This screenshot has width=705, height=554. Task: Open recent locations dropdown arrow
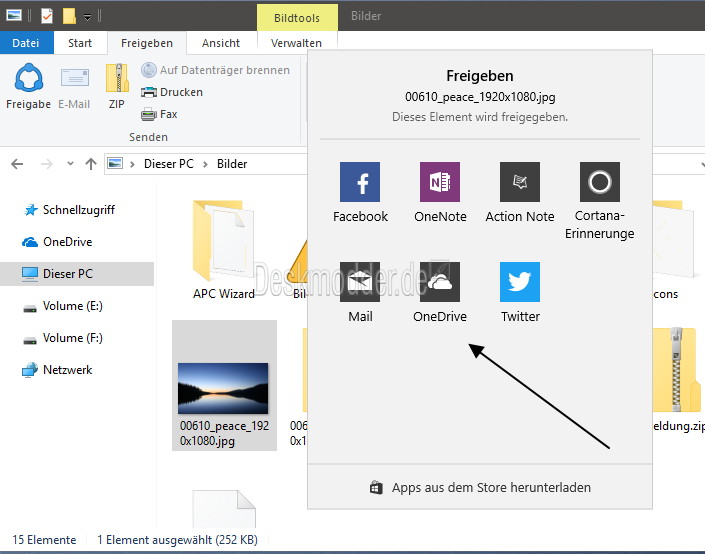[70, 164]
